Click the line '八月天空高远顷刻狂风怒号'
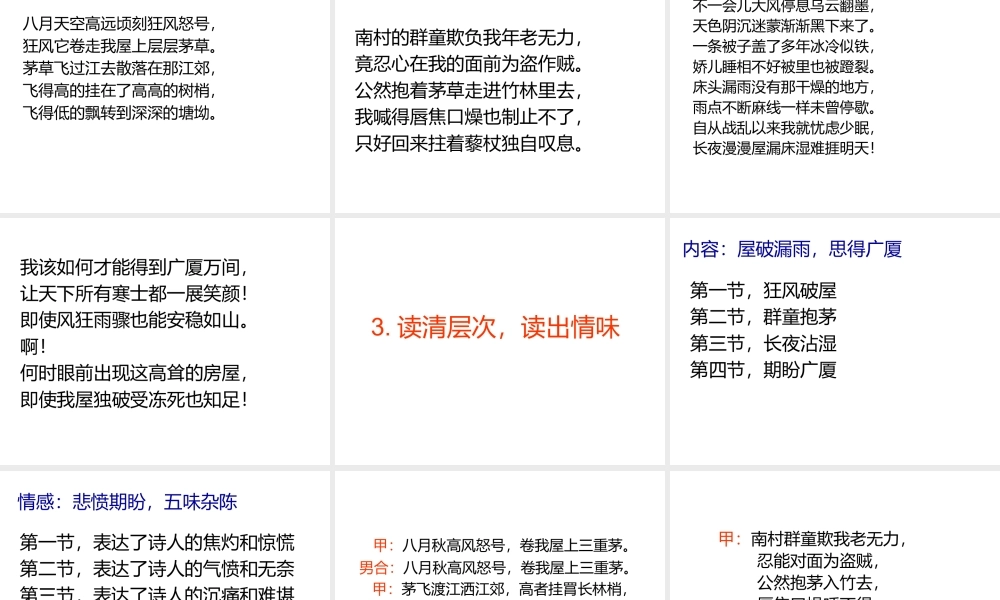The width and height of the screenshot is (1000, 600). tap(120, 24)
